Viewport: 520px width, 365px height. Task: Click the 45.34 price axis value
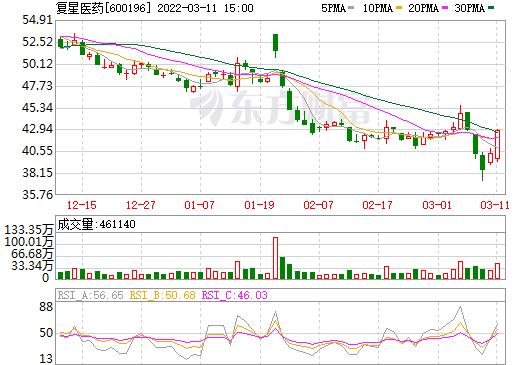(x=38, y=107)
